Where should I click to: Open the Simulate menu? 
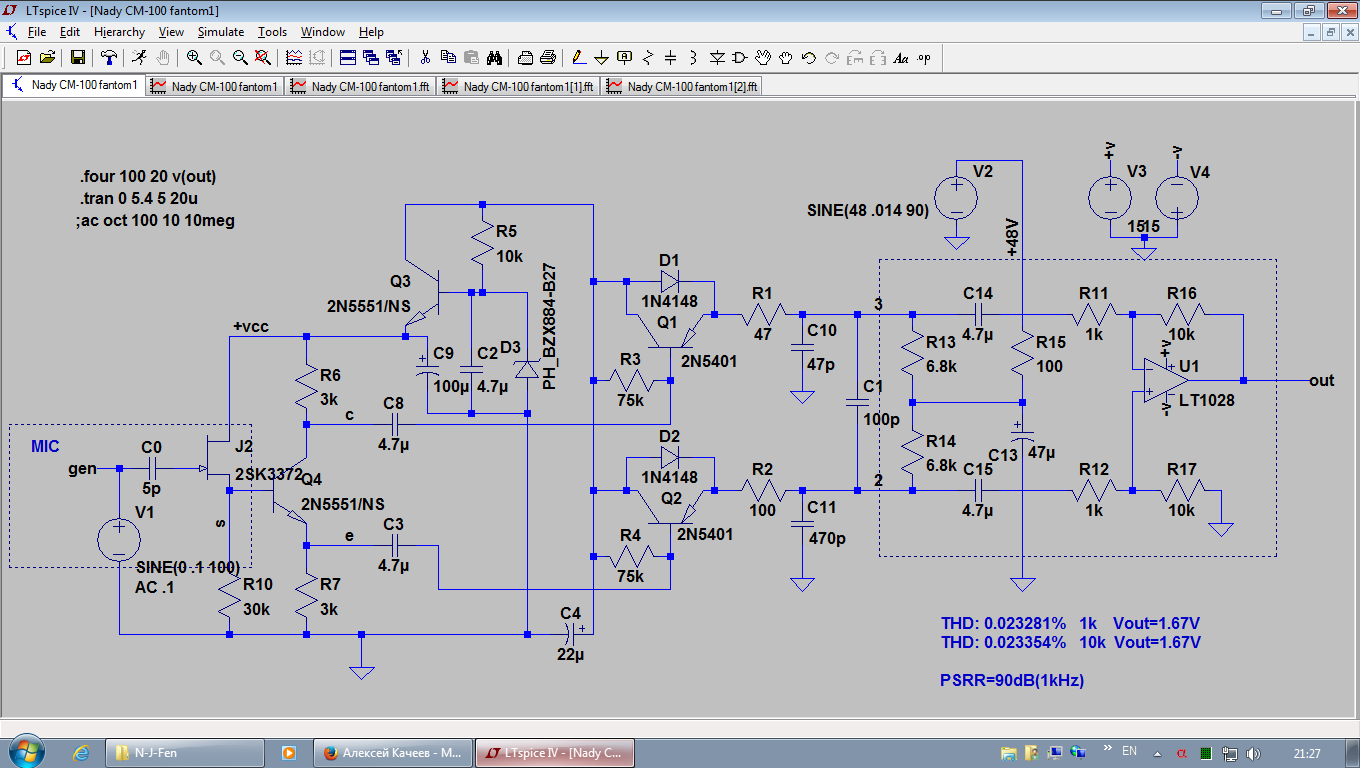pos(221,32)
